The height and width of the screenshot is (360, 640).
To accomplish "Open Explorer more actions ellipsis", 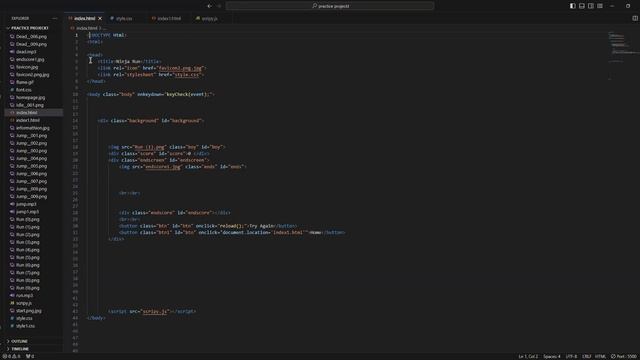I will (x=55, y=18).
